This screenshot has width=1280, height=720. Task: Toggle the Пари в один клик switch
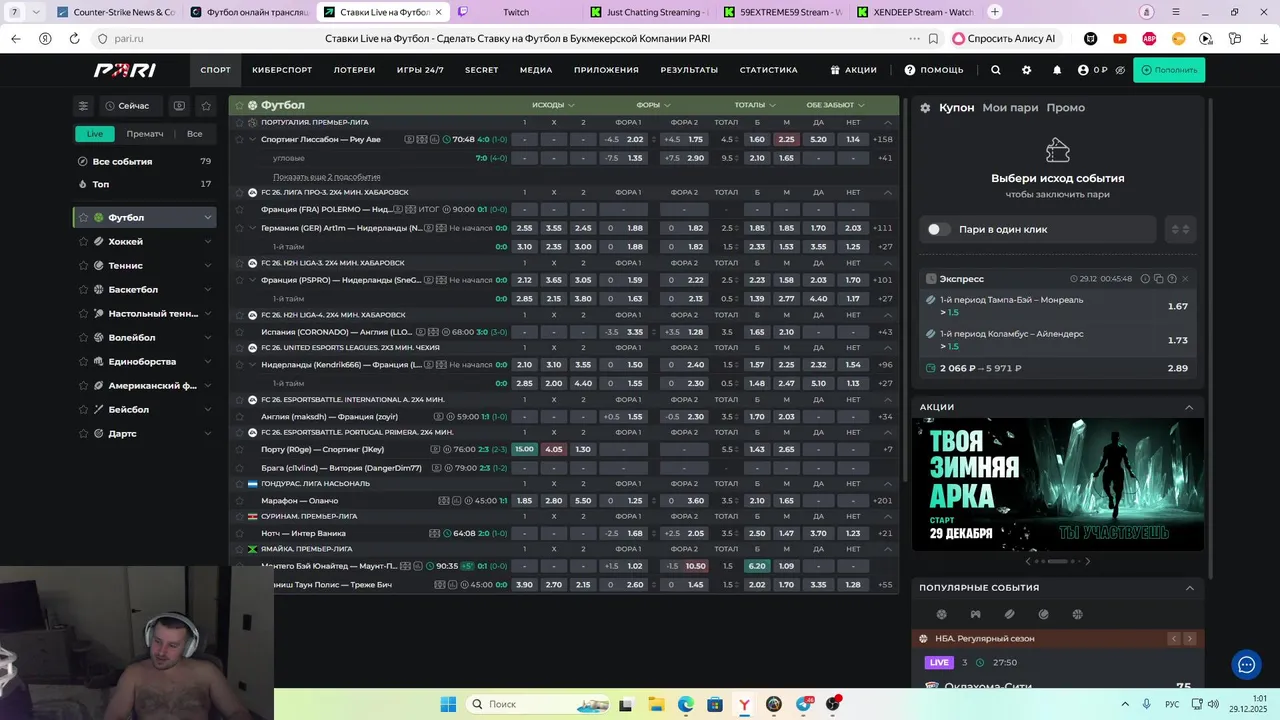[938, 229]
